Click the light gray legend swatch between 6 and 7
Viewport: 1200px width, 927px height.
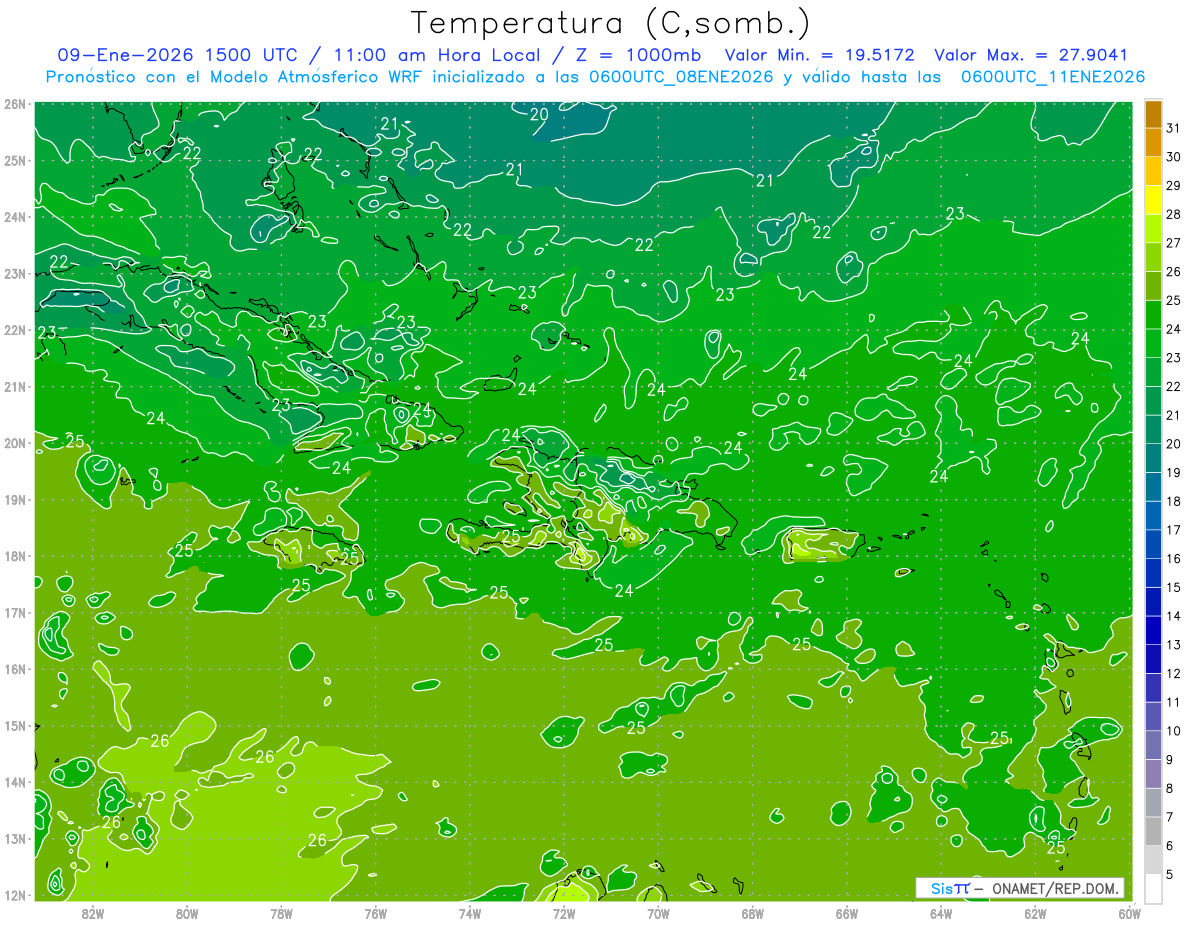(x=1153, y=831)
